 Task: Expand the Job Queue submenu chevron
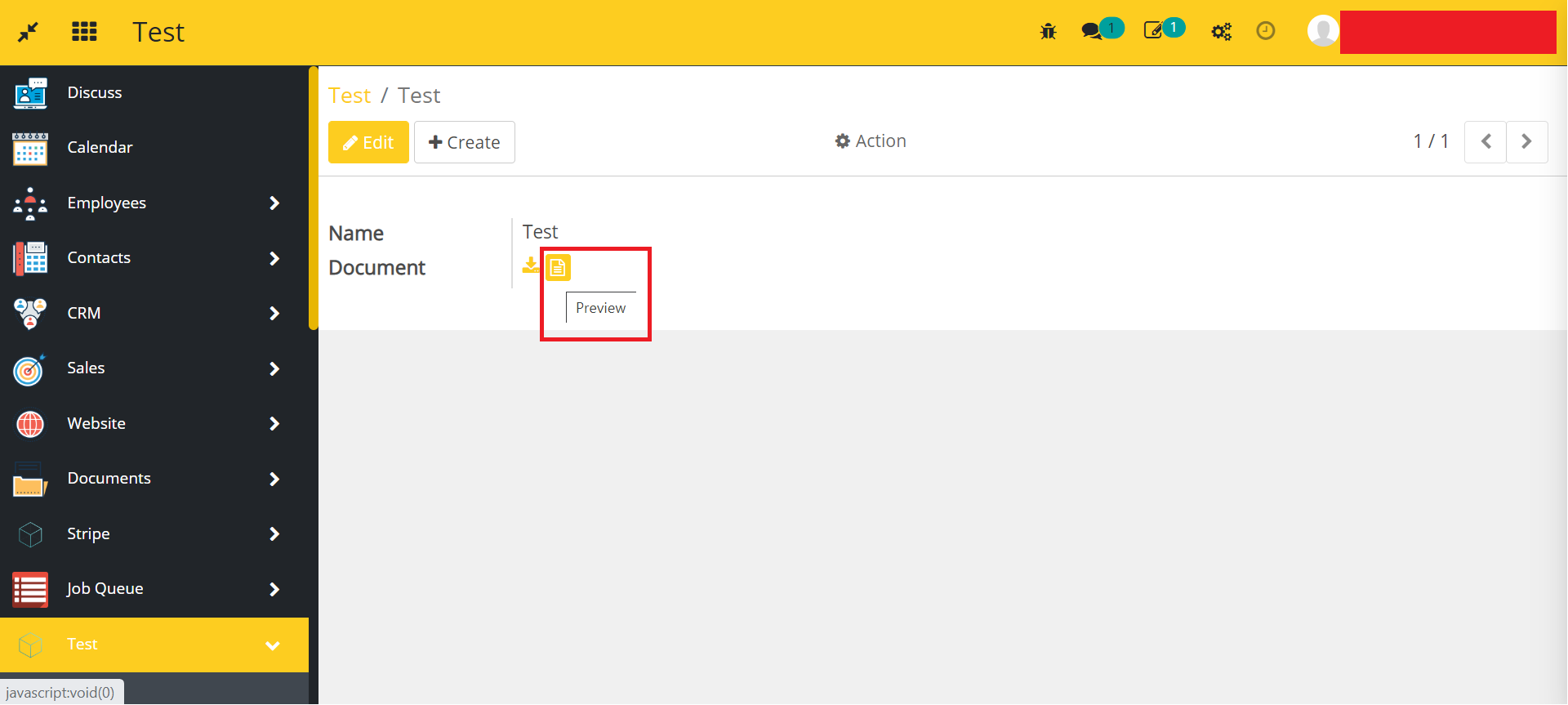pos(274,589)
